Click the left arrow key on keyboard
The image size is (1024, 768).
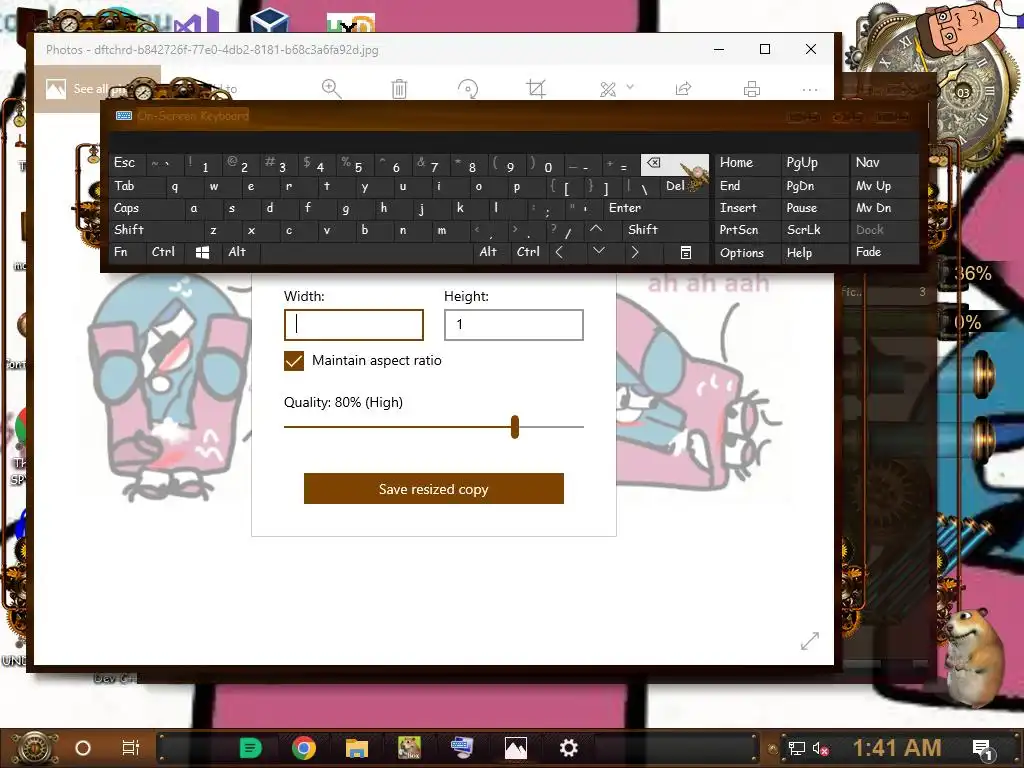560,252
